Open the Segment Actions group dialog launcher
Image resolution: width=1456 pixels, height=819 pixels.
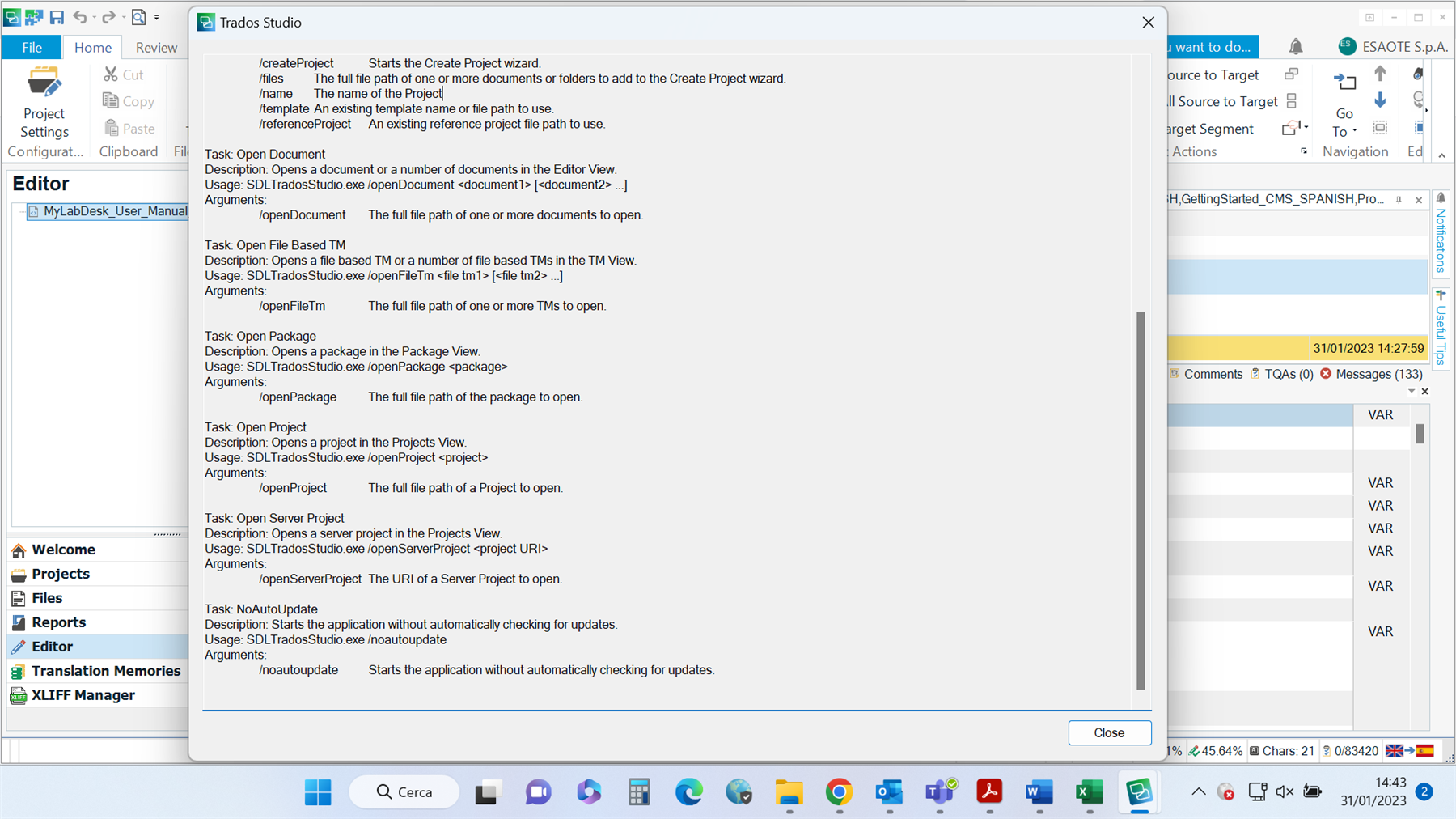(1304, 151)
